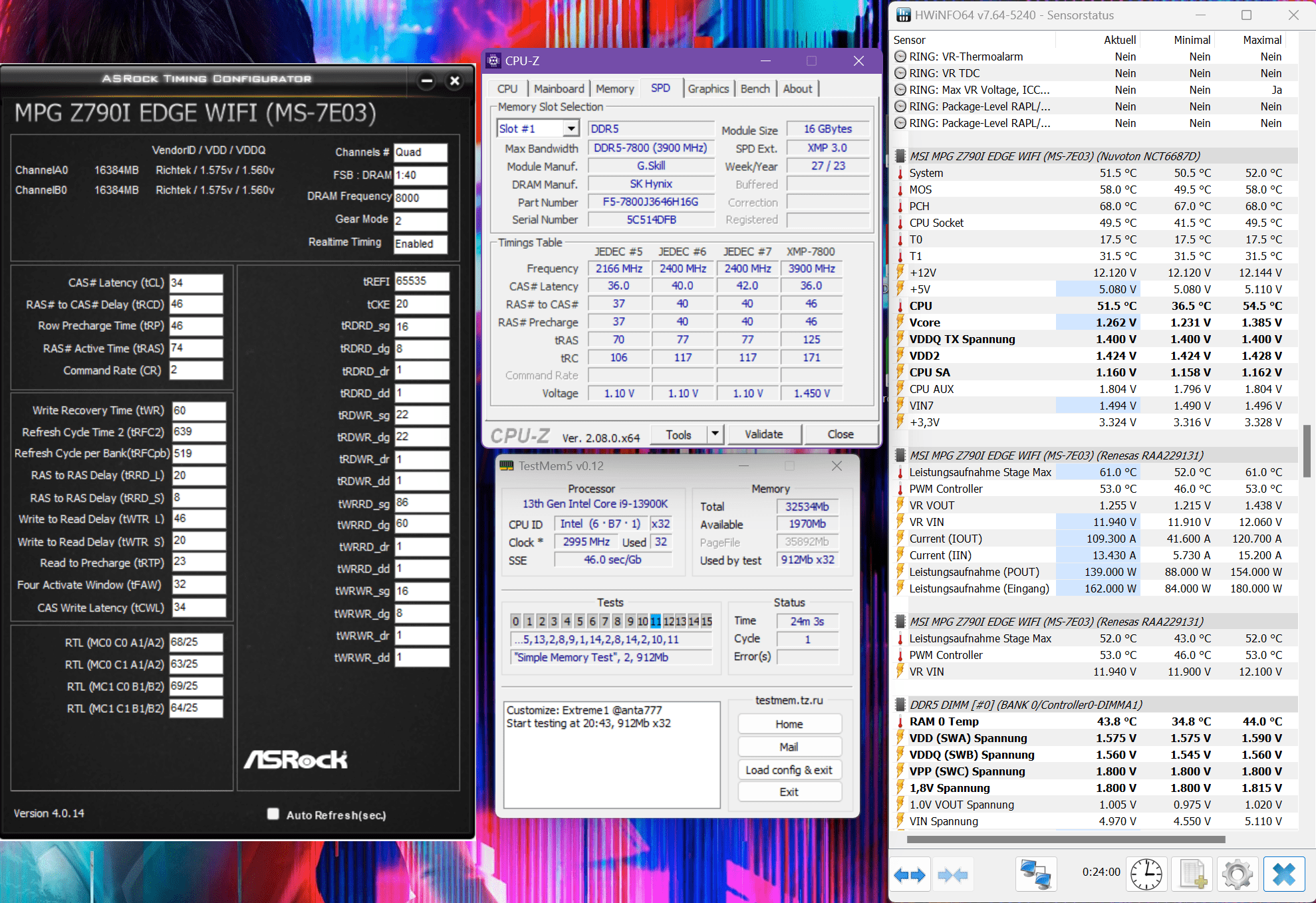
Task: Select test number 11 box in TestMem5
Action: click(x=656, y=621)
